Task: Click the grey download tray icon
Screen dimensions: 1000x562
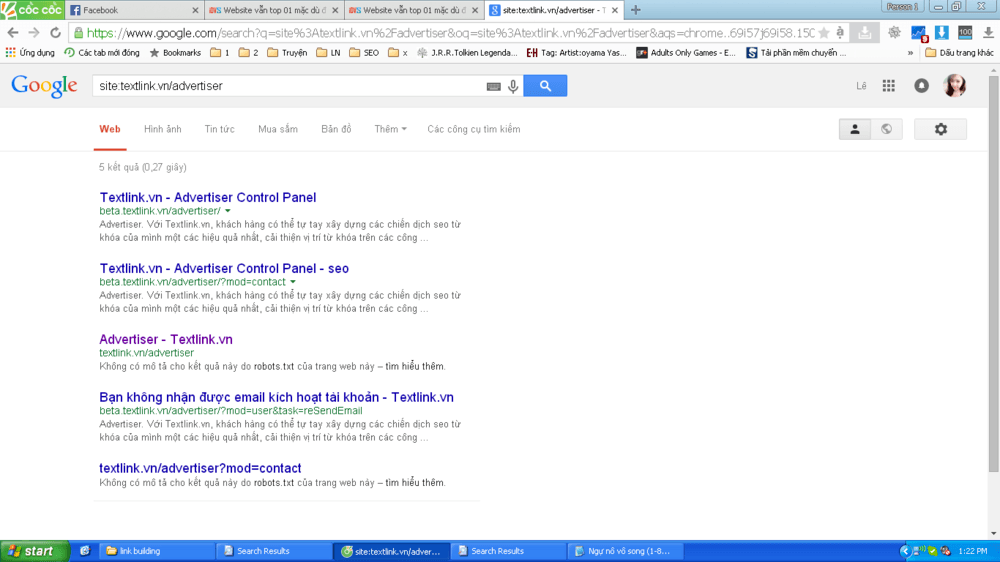Action: tap(864, 33)
